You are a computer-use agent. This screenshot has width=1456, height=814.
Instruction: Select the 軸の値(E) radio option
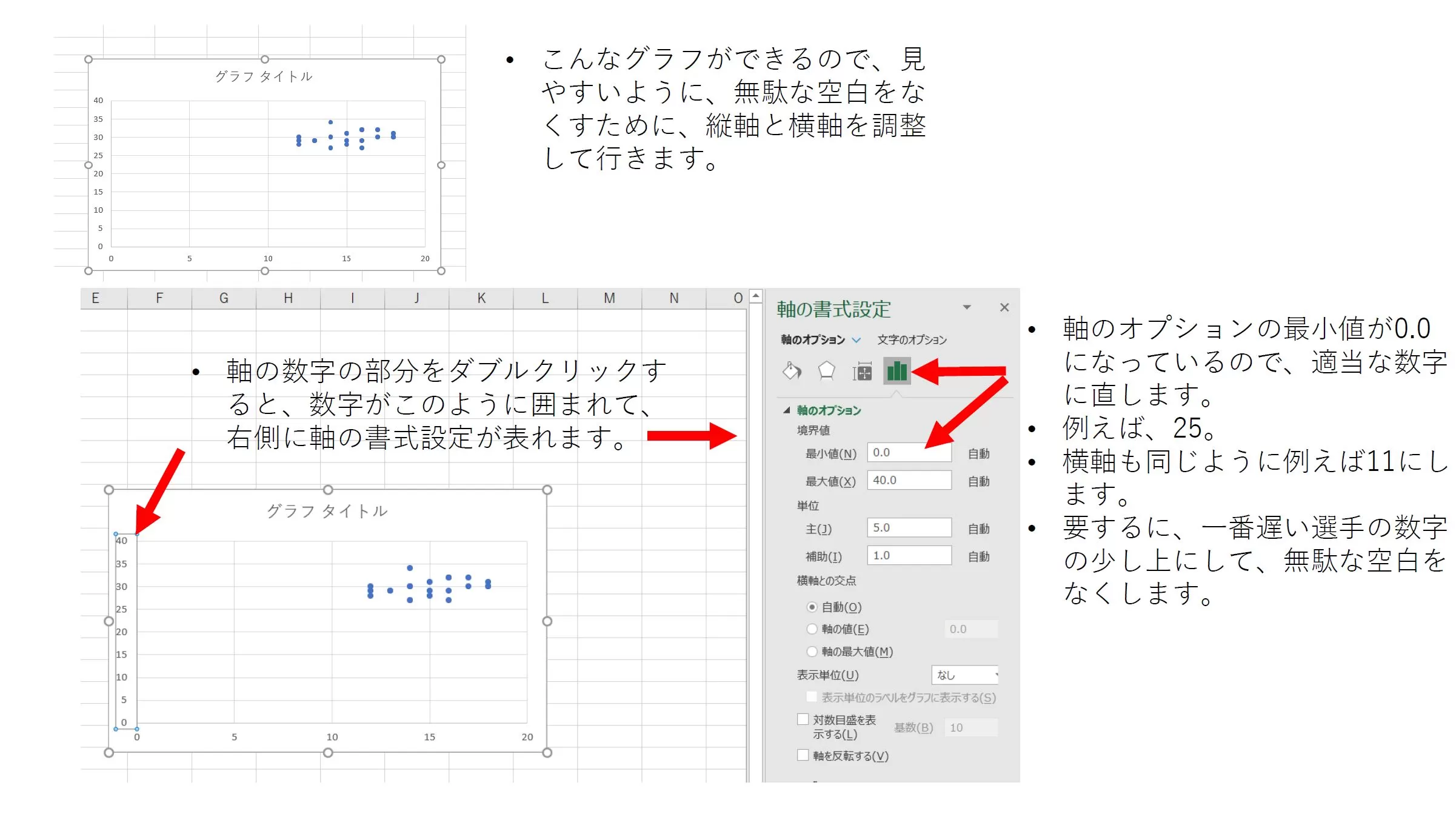coord(812,629)
